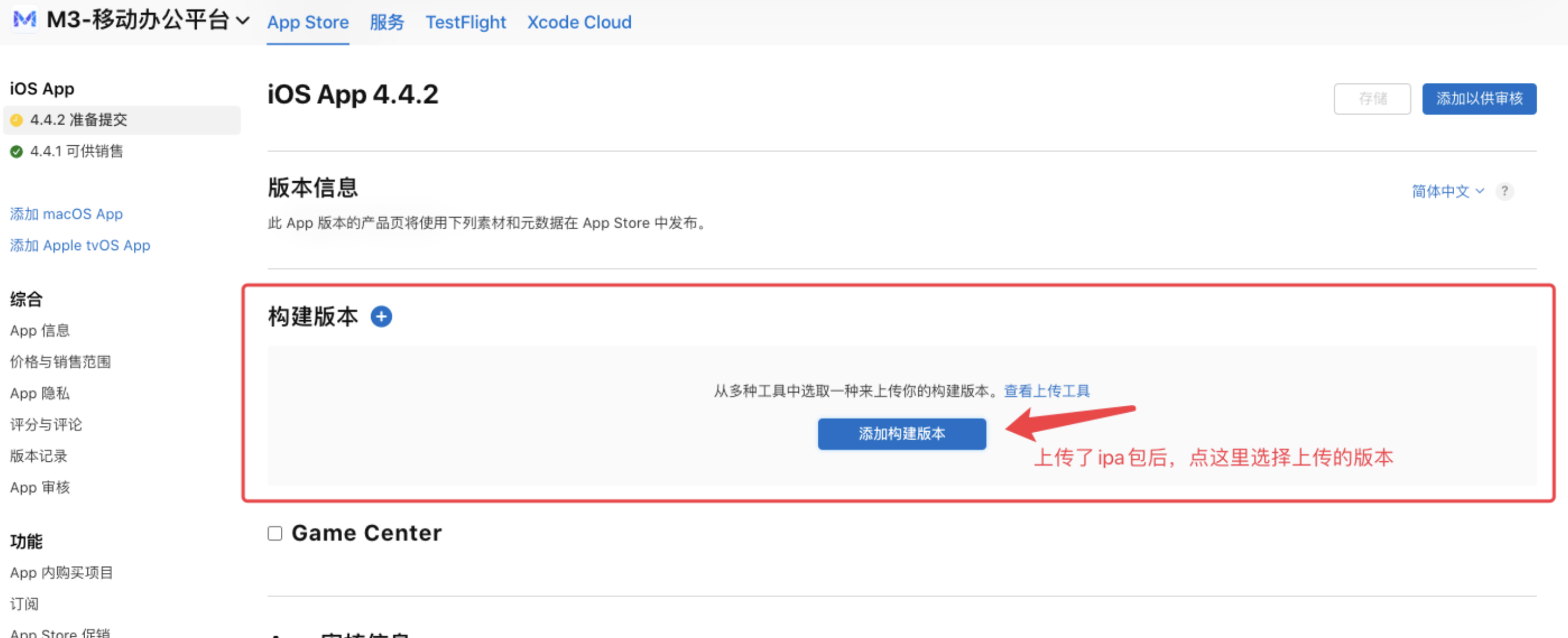1568x638 pixels.
Task: Select 价格与销售范围 in the sidebar
Action: coord(60,362)
